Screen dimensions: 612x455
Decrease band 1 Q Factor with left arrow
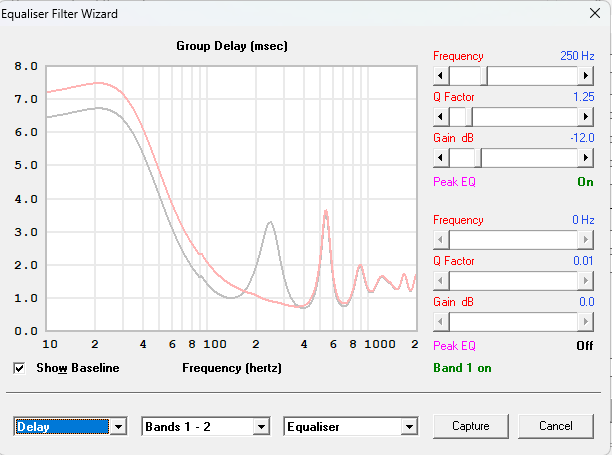pos(441,116)
